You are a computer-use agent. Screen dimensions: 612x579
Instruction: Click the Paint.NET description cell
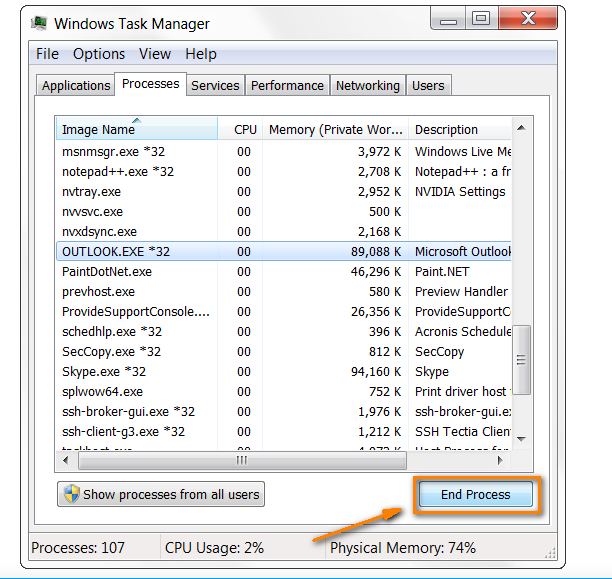[x=442, y=272]
